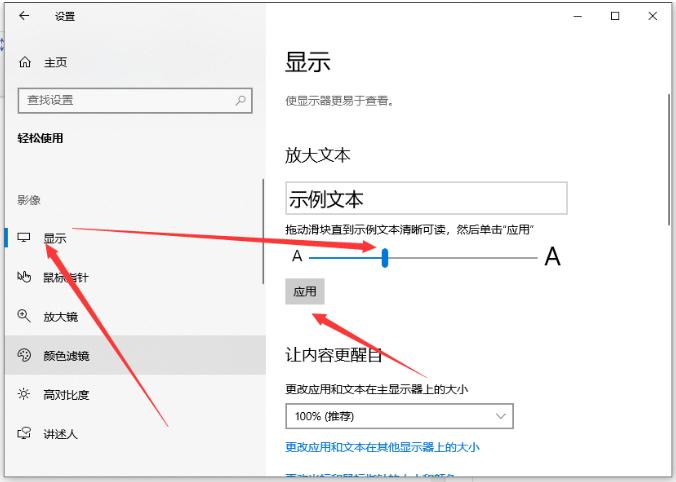Image resolution: width=676 pixels, height=482 pixels.
Task: Click the 应用 button
Action: (x=305, y=292)
